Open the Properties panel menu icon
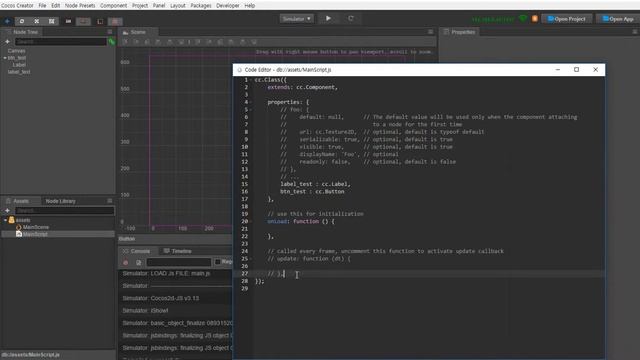 (x=635, y=32)
